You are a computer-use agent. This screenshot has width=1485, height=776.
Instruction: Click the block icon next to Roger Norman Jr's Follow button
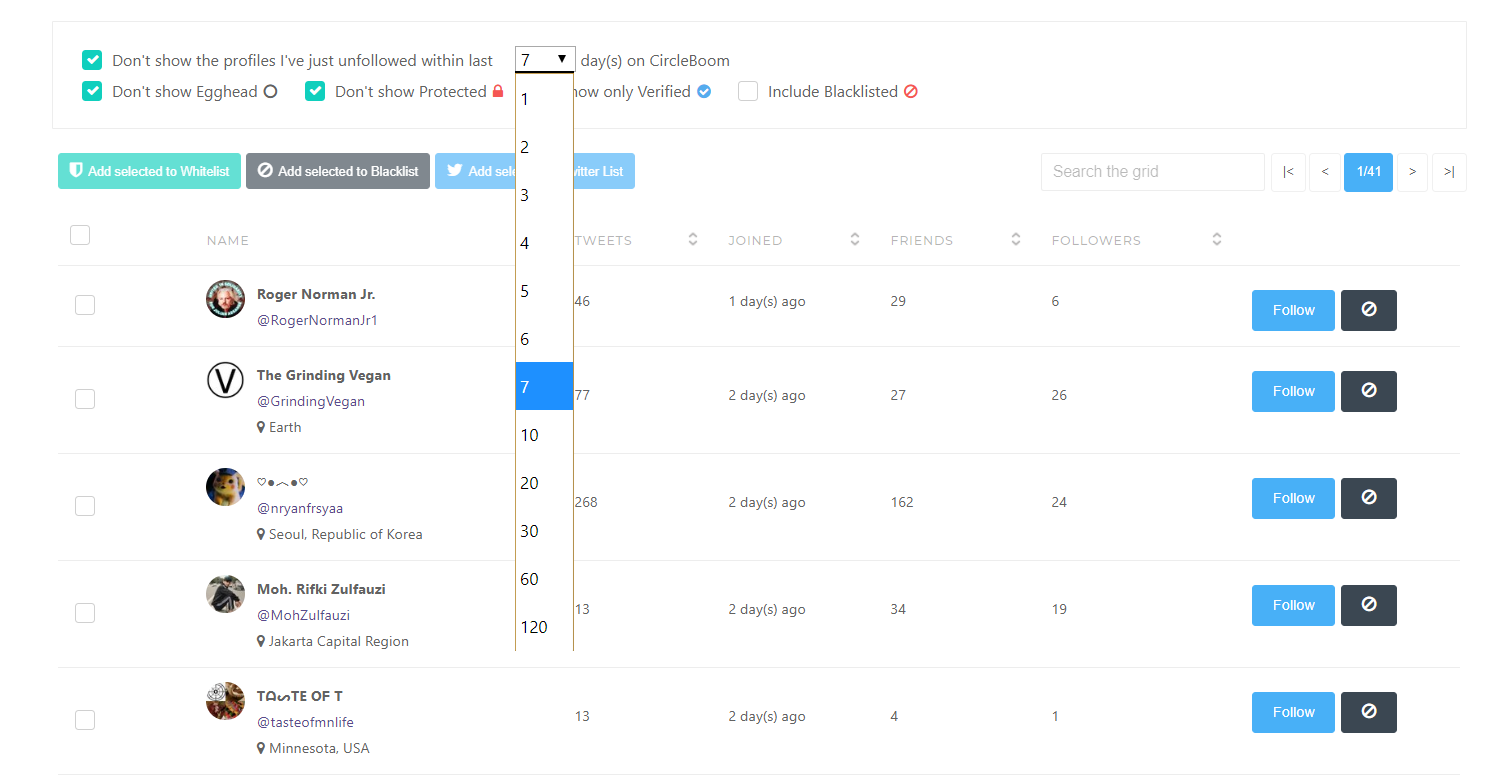point(1368,310)
